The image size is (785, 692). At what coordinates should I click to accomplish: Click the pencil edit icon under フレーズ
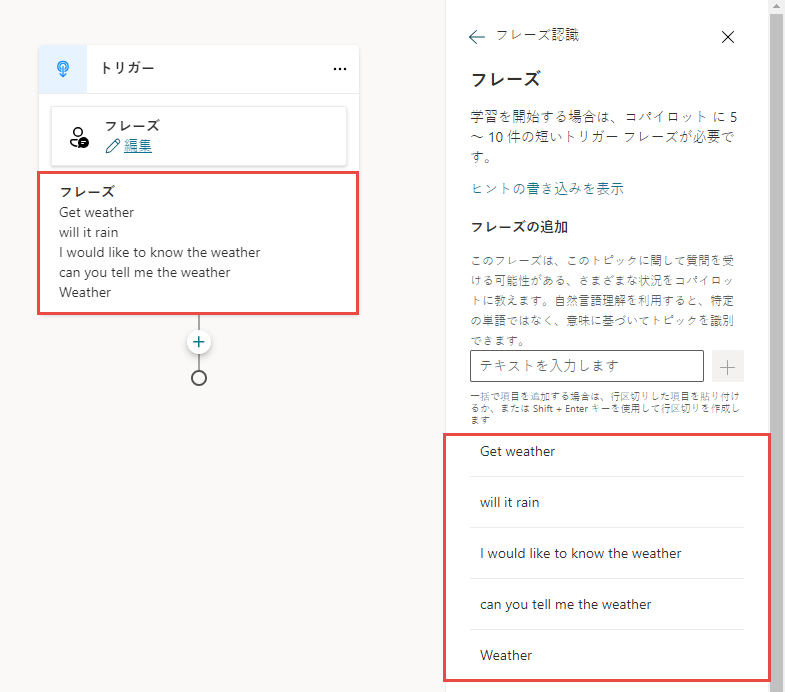[x=113, y=146]
